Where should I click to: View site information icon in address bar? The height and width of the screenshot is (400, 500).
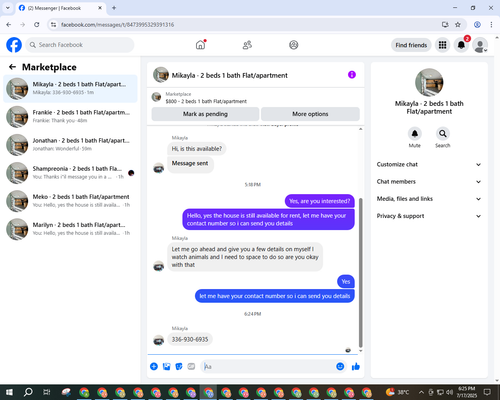click(53, 25)
